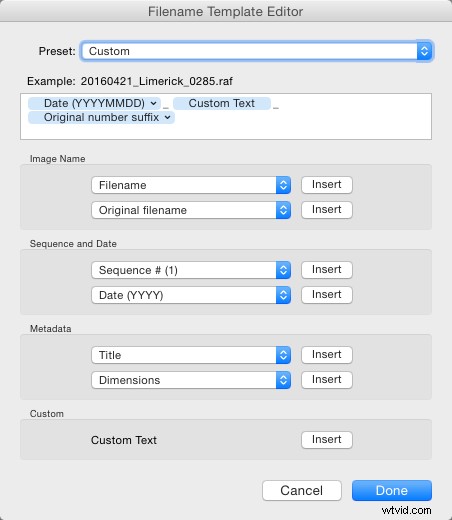This screenshot has width=452, height=520.
Task: Open the Date (YYYYMMDD) token chevron menu
Action: 153,103
